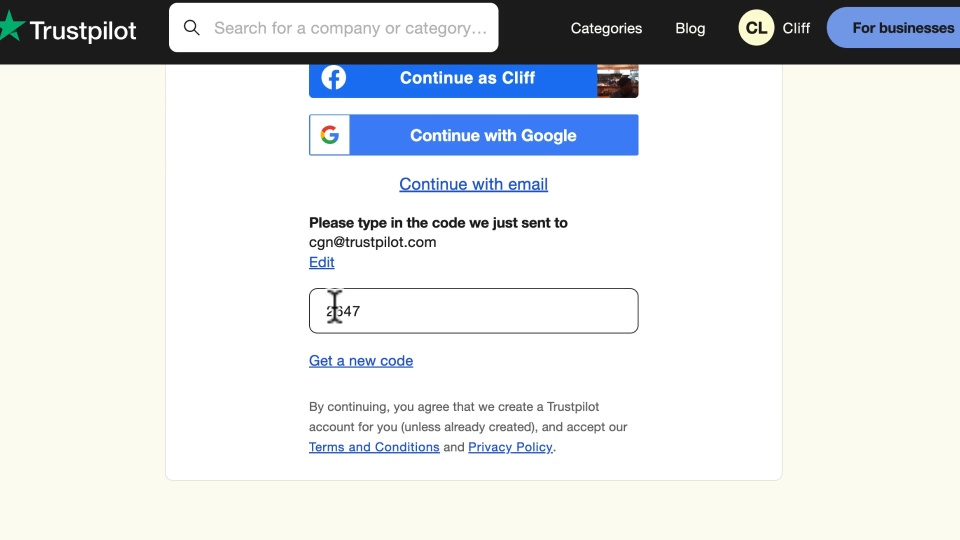Click the Facebook profile photo thumbnail

click(617, 81)
